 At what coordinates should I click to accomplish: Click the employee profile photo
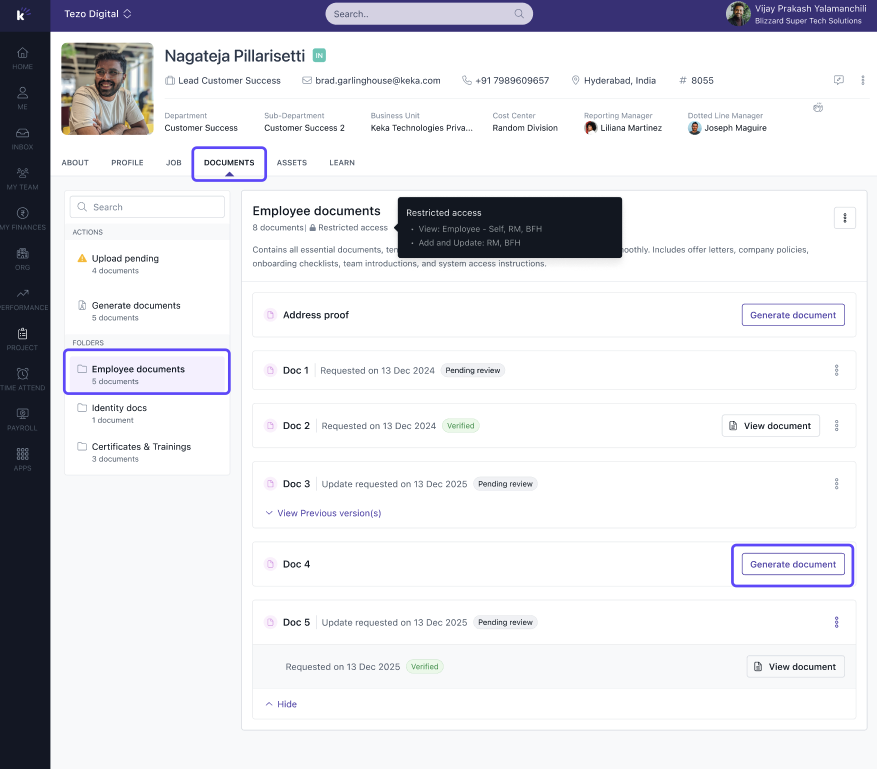107,88
